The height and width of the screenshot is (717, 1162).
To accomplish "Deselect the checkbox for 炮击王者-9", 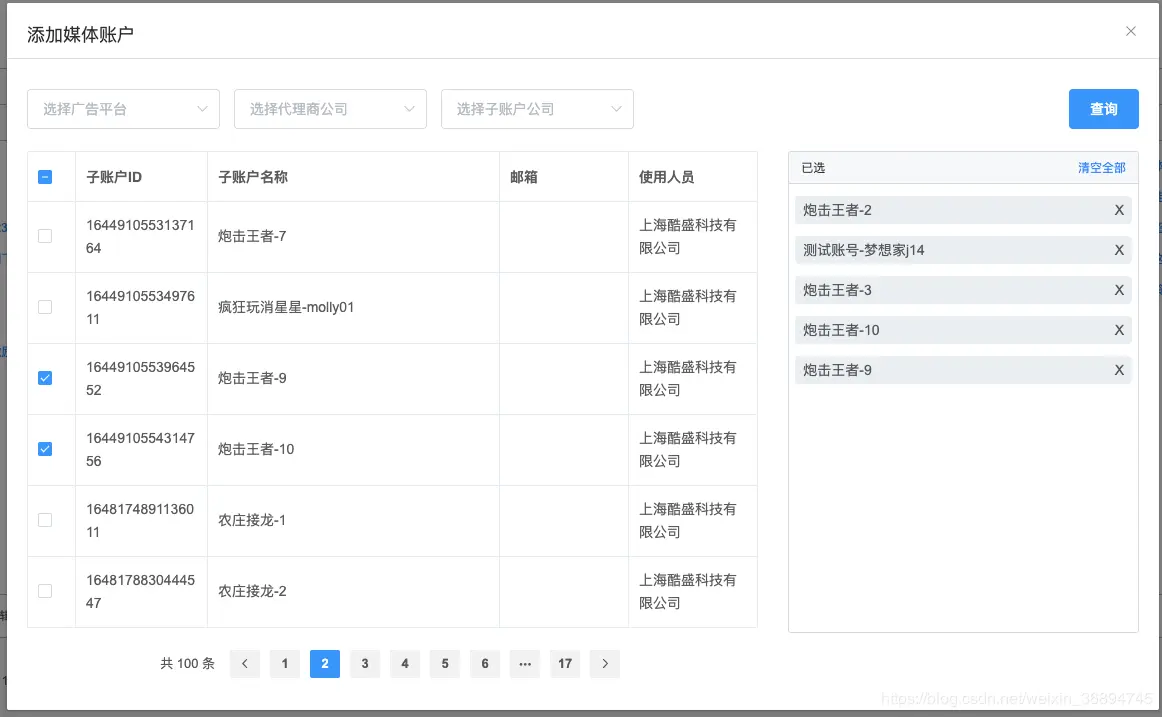I will tap(44, 378).
